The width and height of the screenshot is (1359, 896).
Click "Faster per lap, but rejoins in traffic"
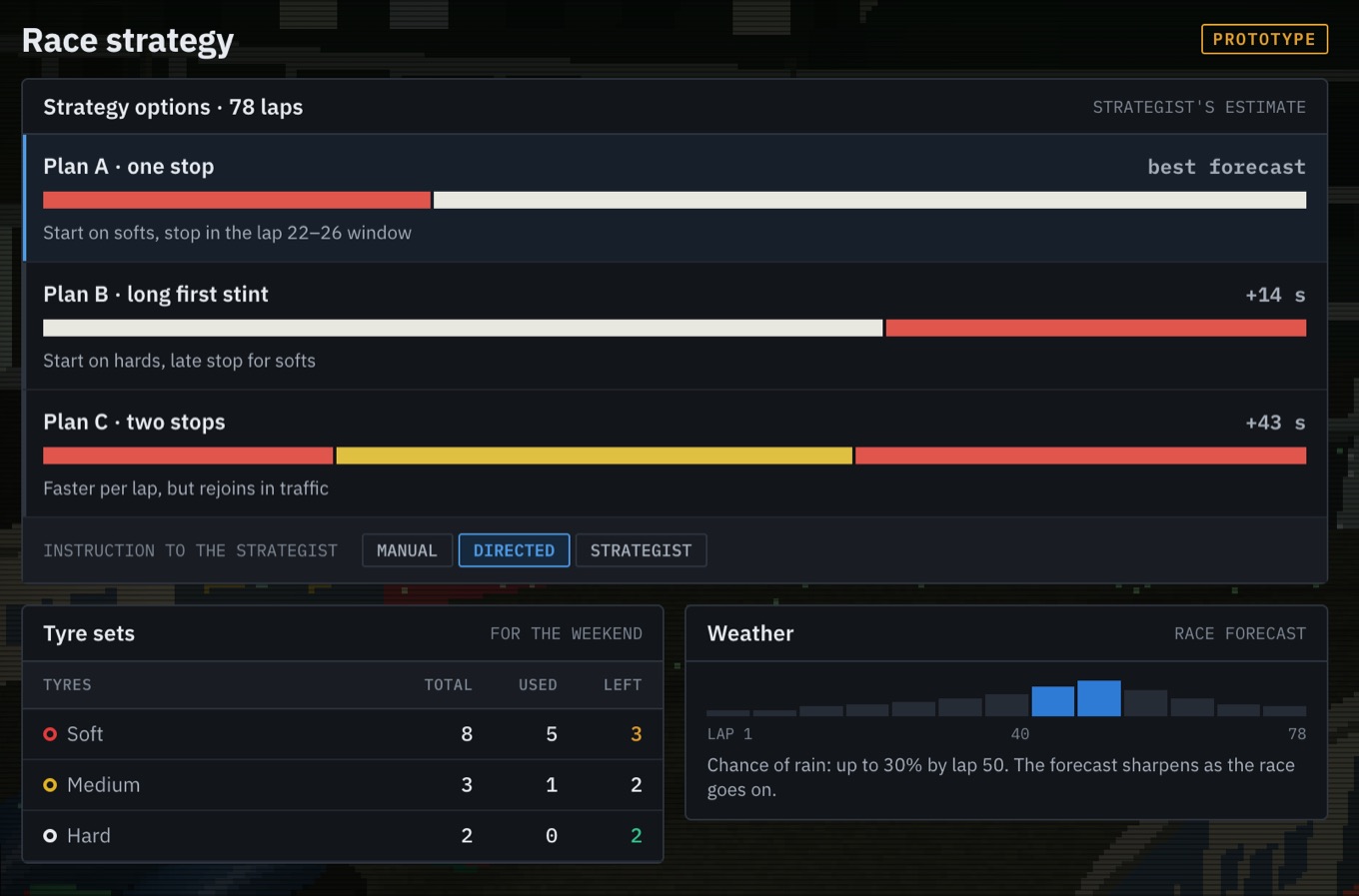click(x=186, y=488)
